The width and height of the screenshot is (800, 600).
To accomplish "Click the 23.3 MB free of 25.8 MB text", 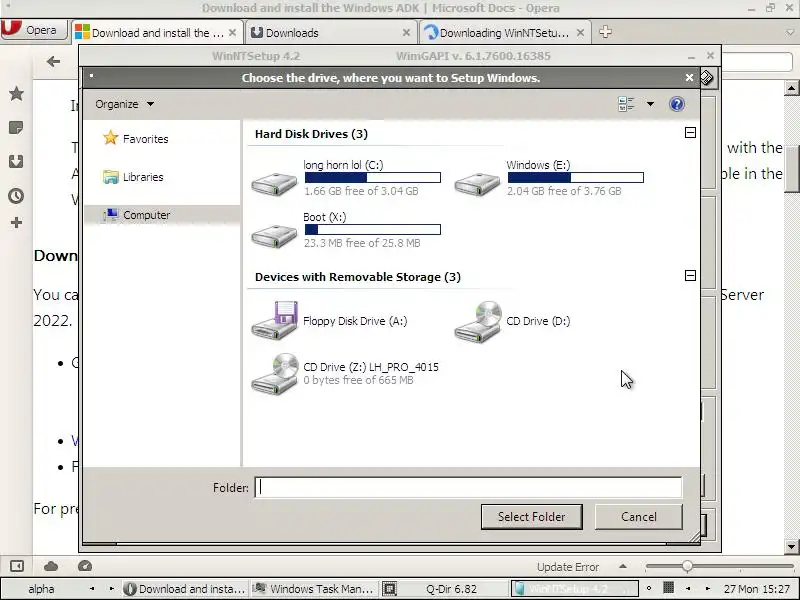I will [x=362, y=243].
